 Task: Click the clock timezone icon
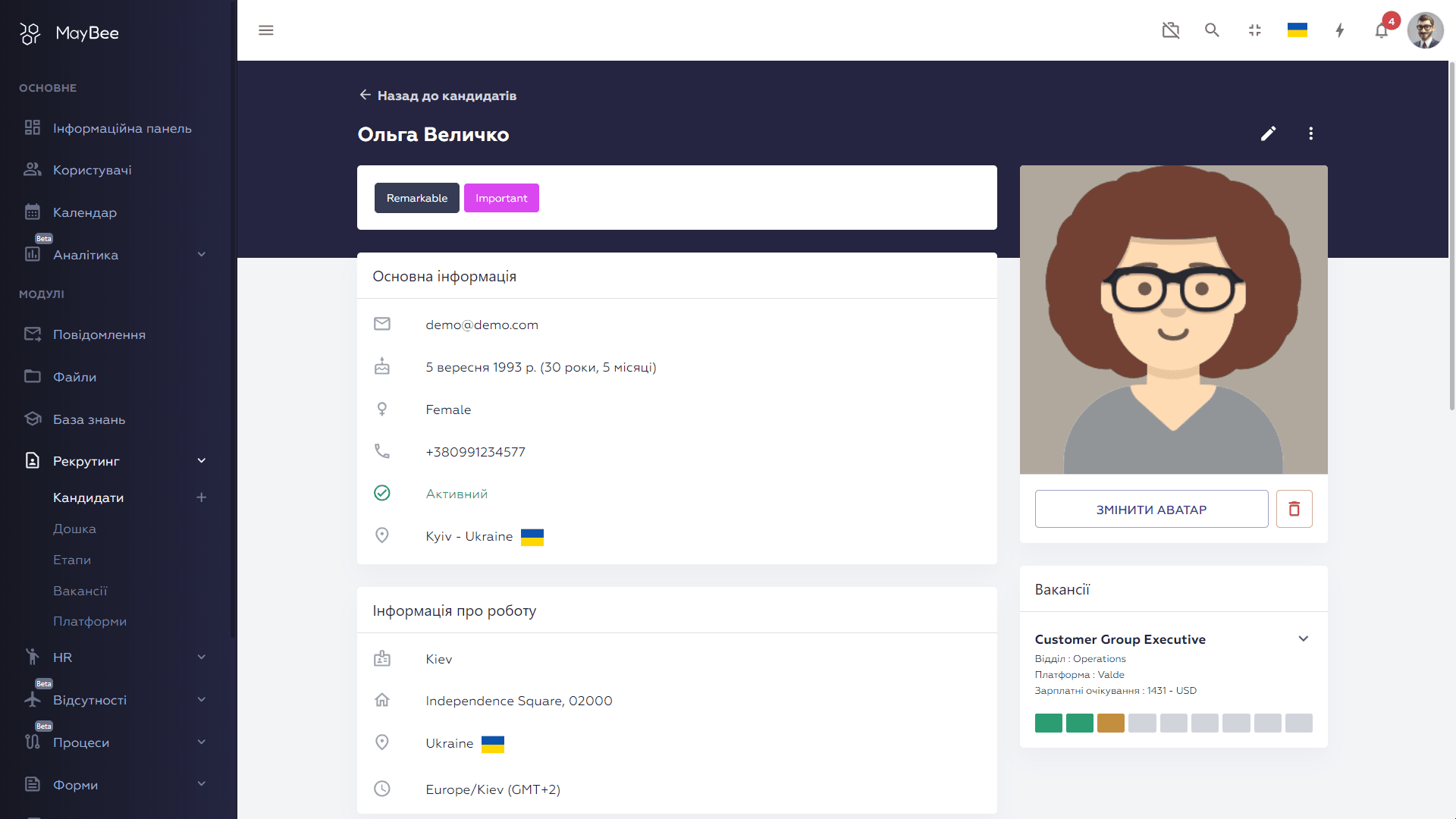point(382,789)
